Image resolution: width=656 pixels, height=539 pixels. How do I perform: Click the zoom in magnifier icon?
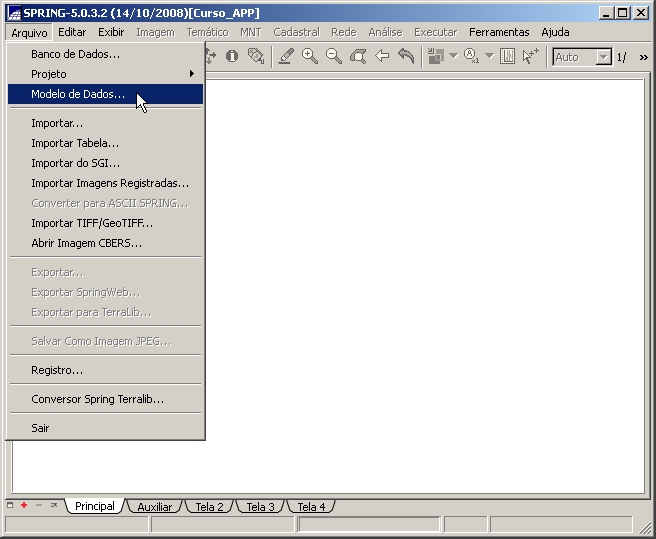tap(310, 57)
